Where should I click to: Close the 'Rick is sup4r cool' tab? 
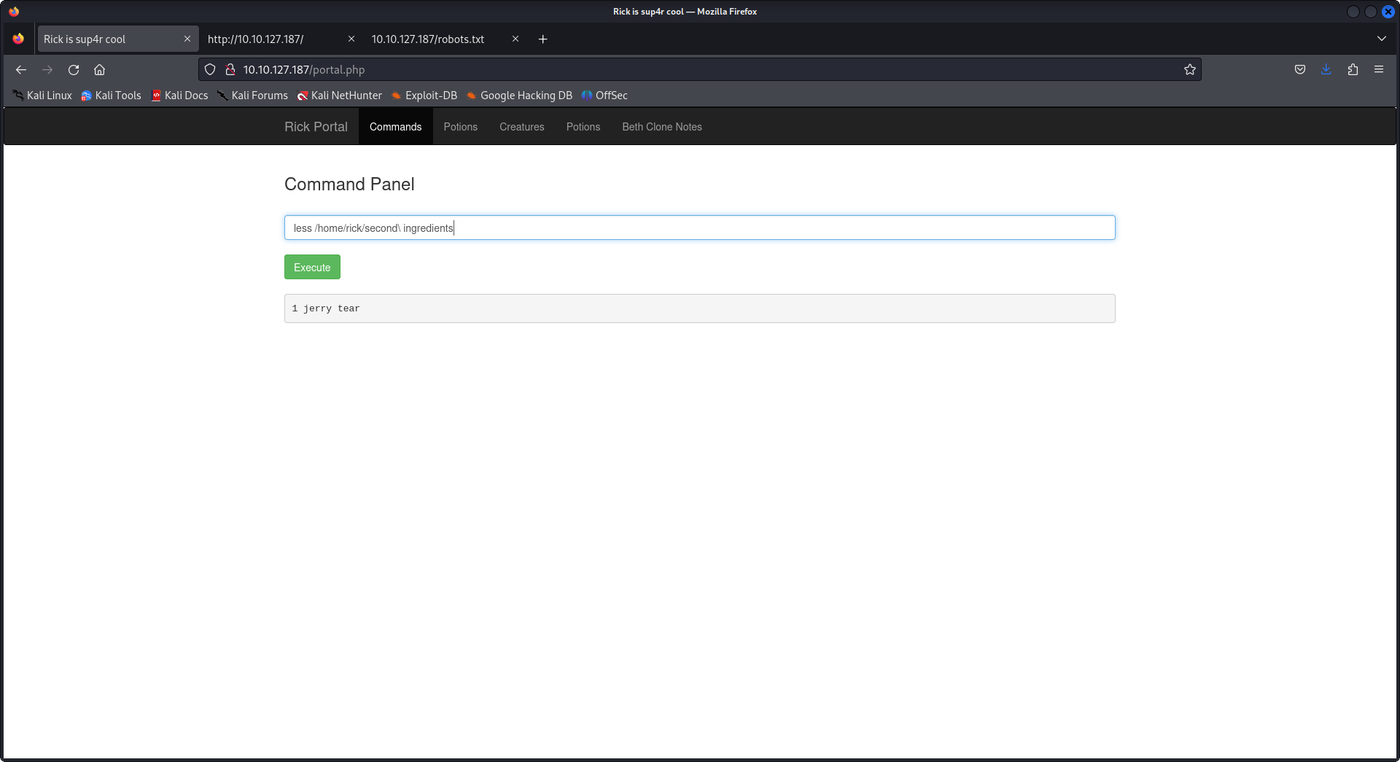pos(187,39)
